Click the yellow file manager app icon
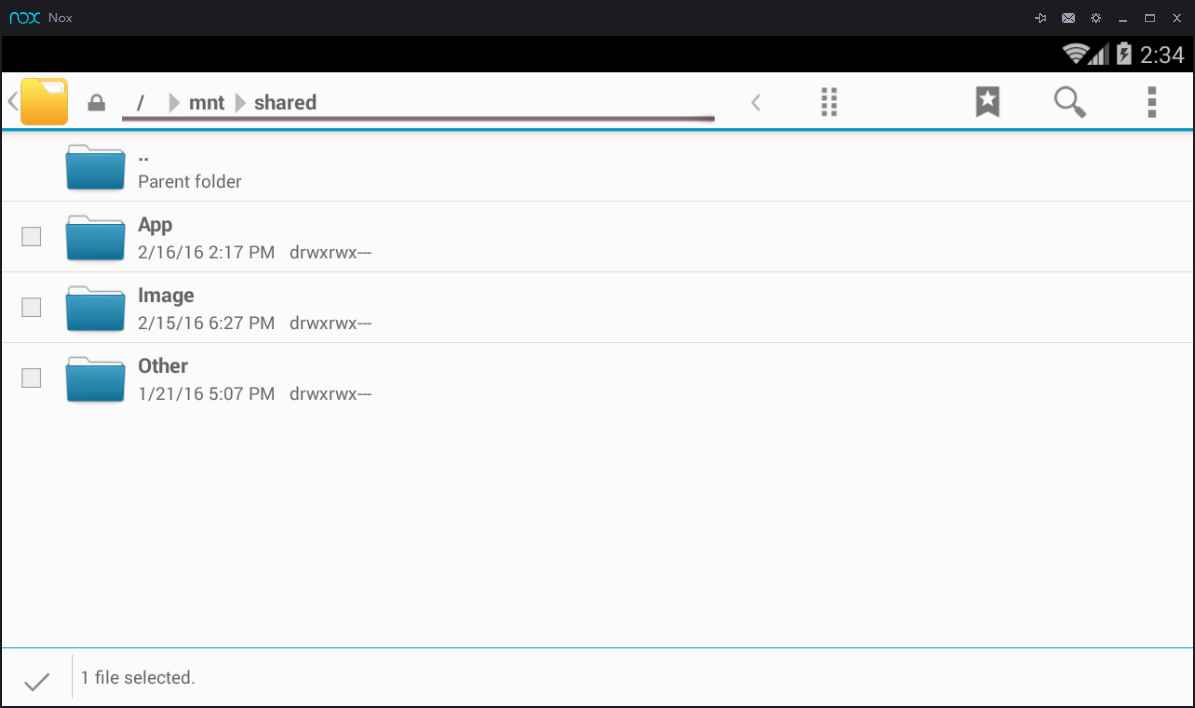The height and width of the screenshot is (708, 1195). pos(43,102)
